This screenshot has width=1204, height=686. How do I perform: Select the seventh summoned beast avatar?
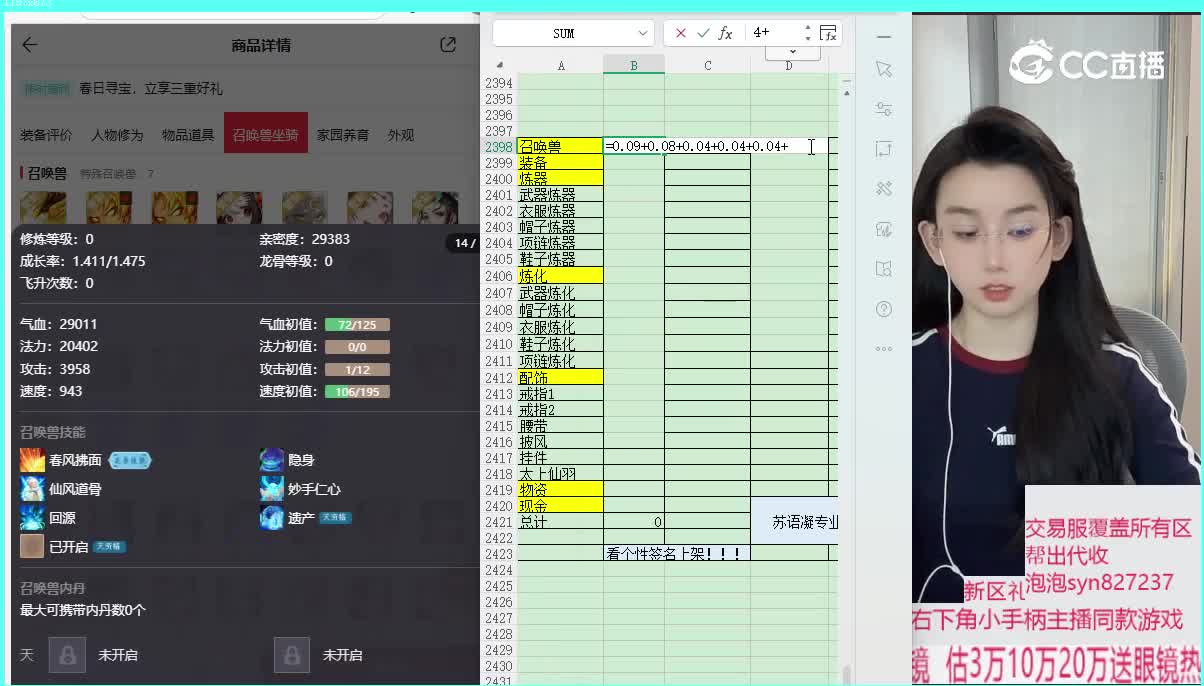(434, 208)
